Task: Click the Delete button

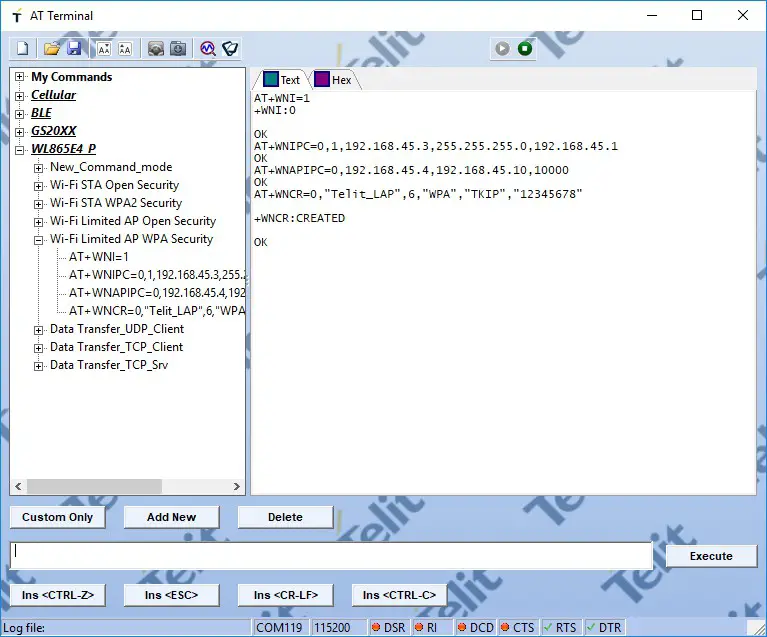Action: click(285, 517)
